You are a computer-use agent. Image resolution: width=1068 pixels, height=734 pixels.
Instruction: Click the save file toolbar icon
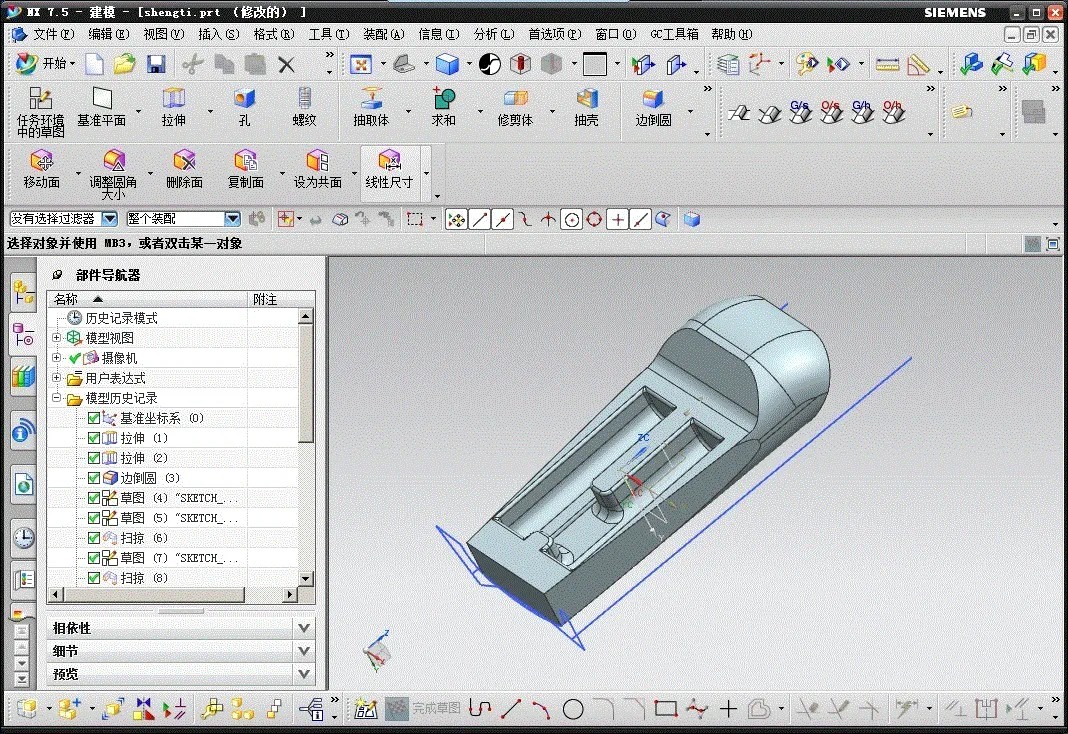[156, 64]
